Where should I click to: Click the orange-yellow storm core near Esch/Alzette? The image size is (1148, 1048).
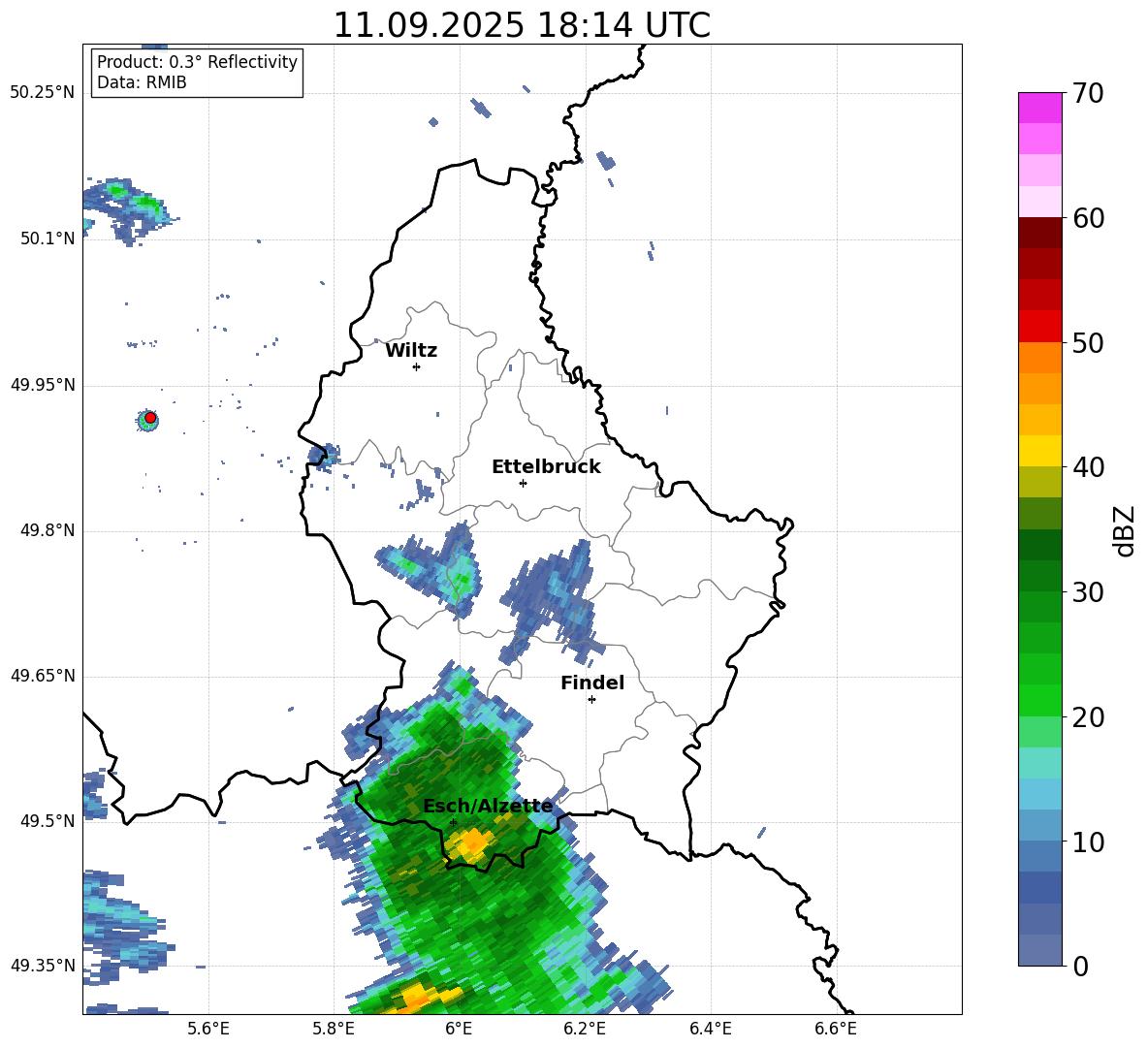tap(471, 843)
